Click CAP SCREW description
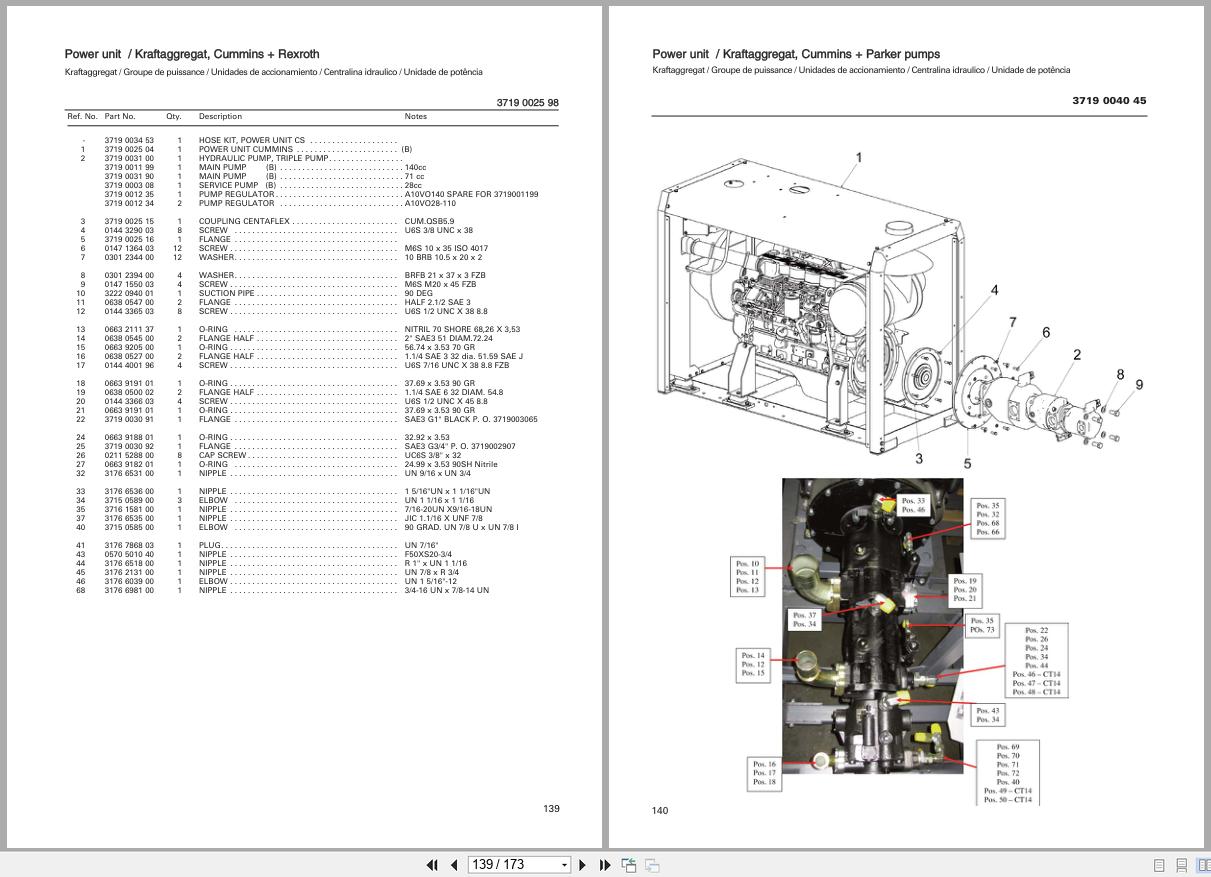 pyautogui.click(x=222, y=455)
